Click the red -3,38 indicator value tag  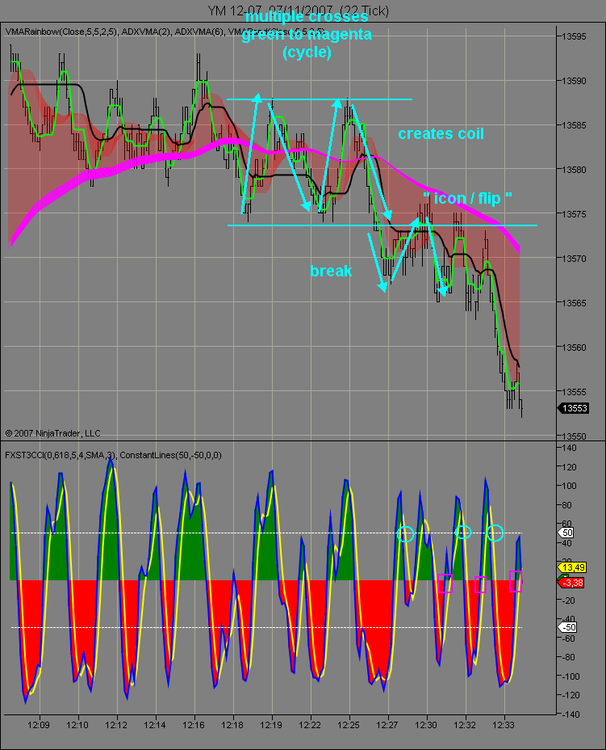click(x=572, y=583)
